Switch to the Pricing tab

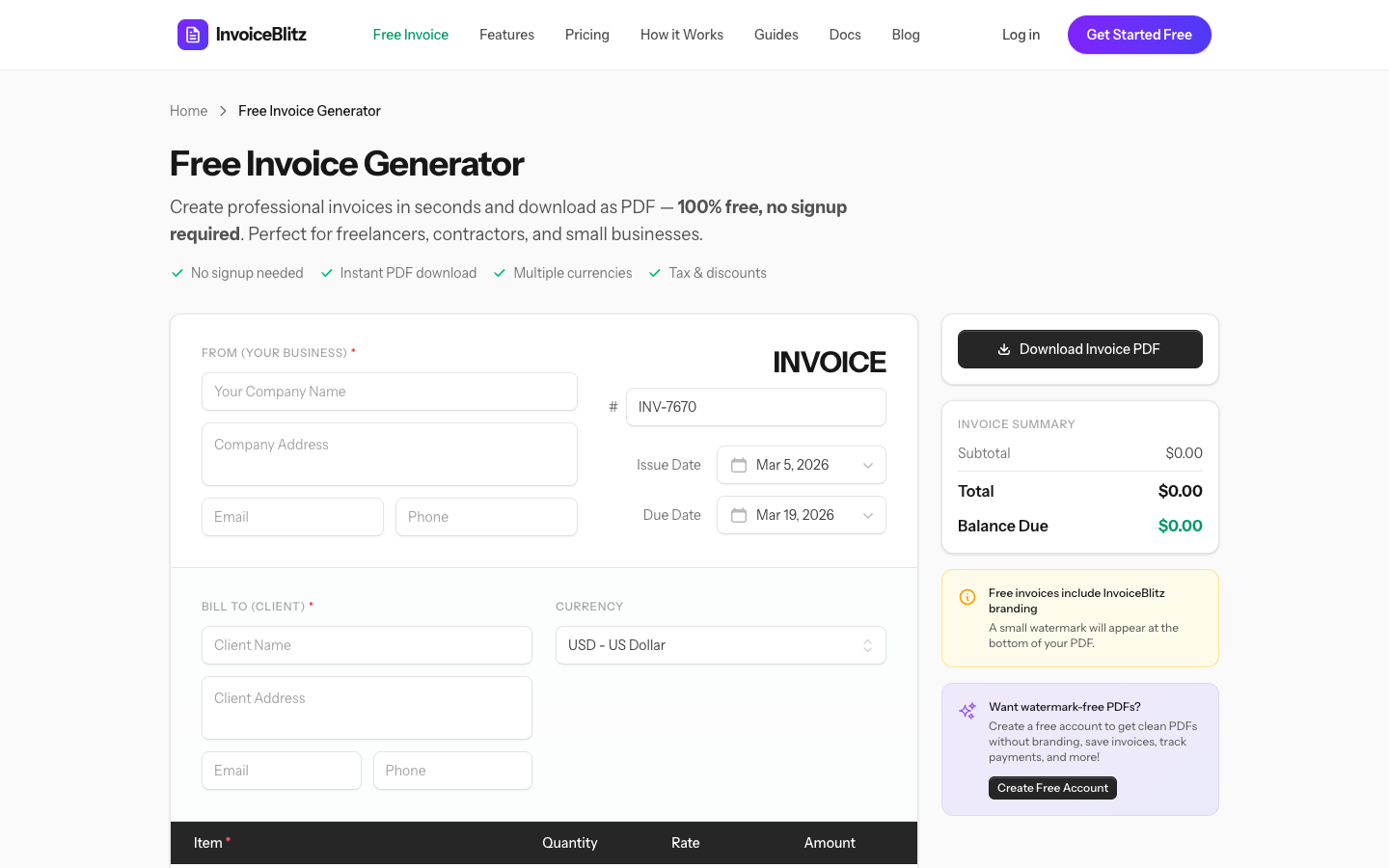pyautogui.click(x=586, y=35)
